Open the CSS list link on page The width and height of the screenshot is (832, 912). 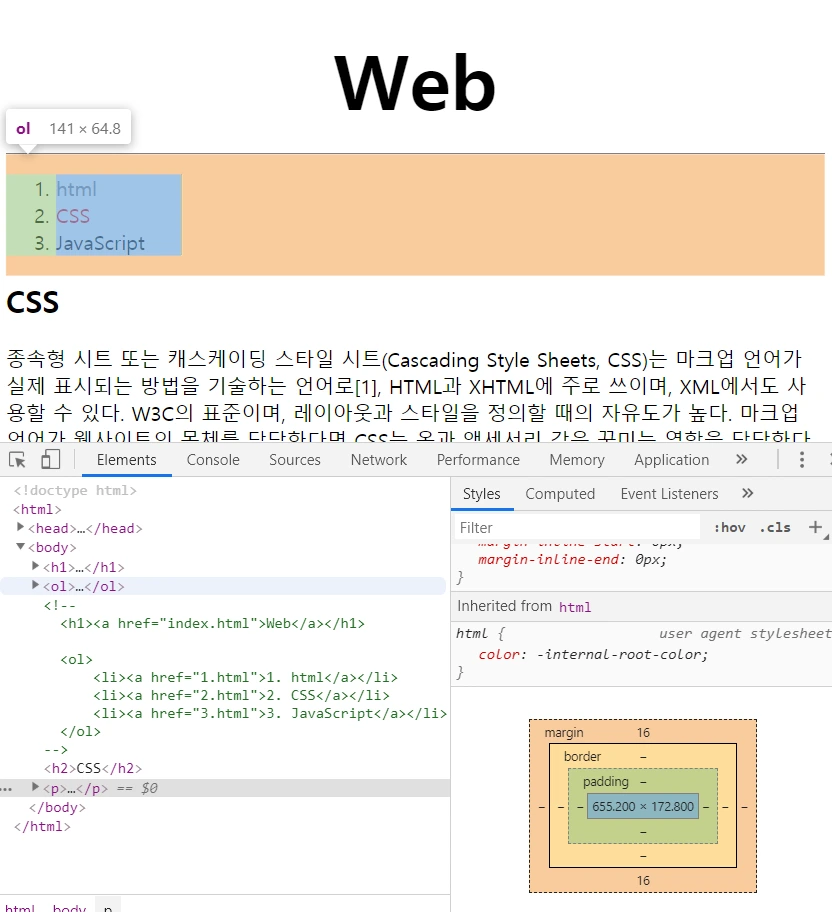pos(73,216)
